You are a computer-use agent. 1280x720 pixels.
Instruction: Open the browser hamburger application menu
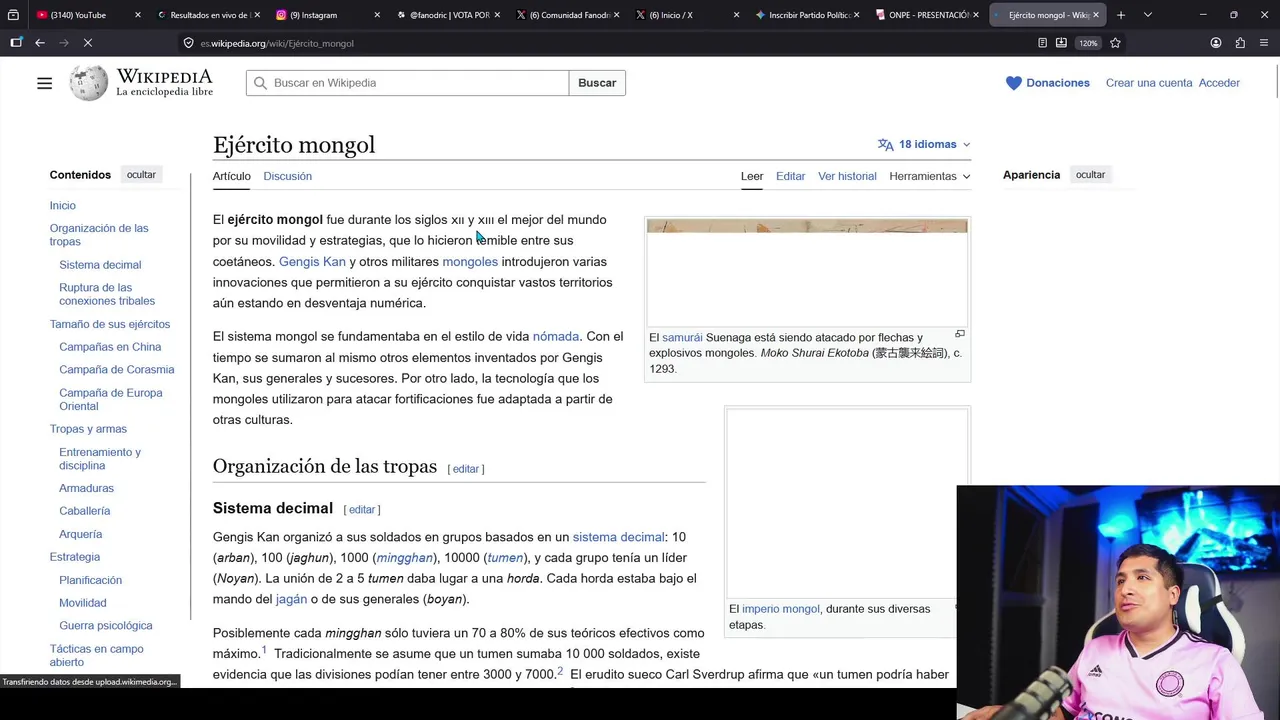point(1264,43)
